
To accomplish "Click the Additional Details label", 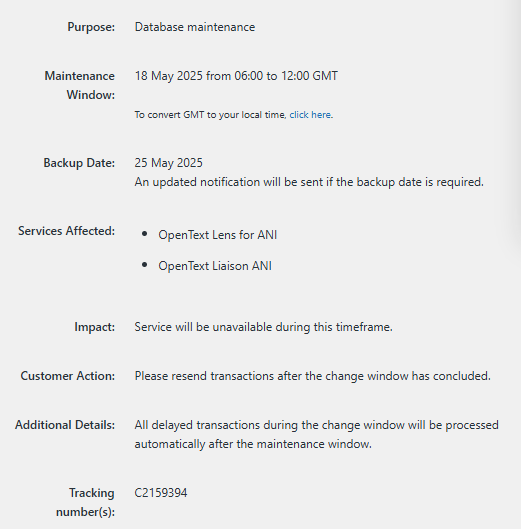I will 65,425.
